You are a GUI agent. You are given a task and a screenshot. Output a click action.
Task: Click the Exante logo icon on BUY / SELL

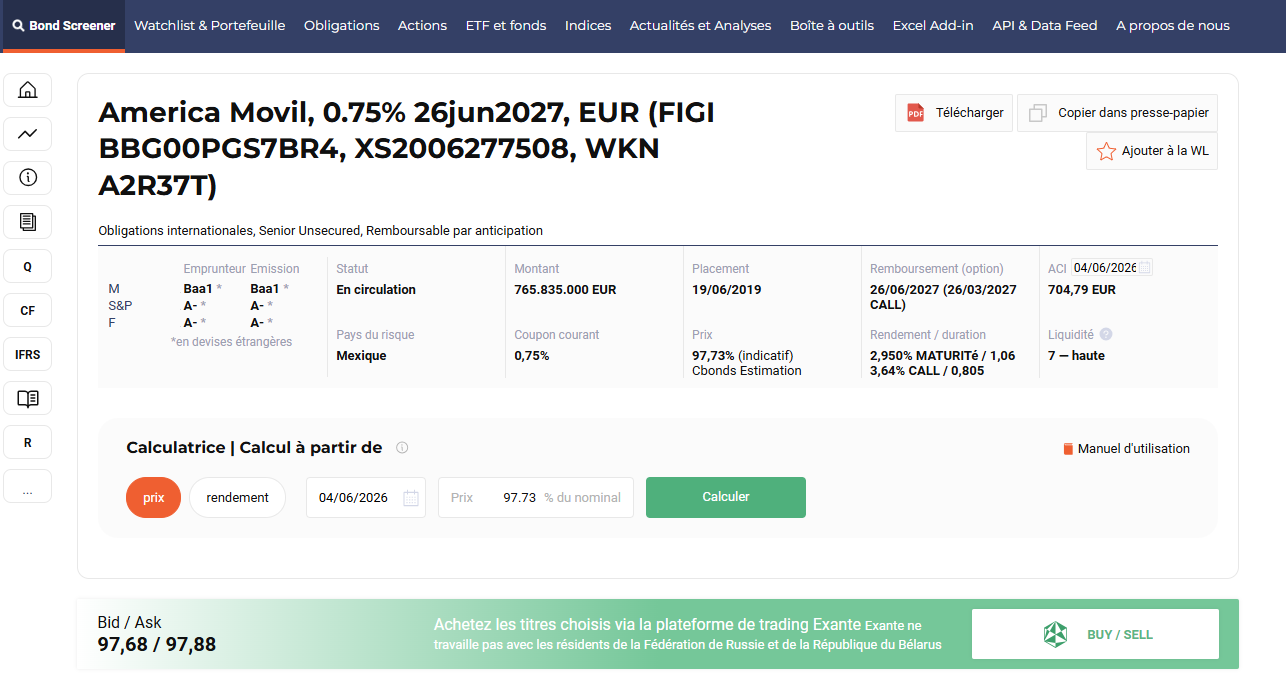tap(1055, 634)
